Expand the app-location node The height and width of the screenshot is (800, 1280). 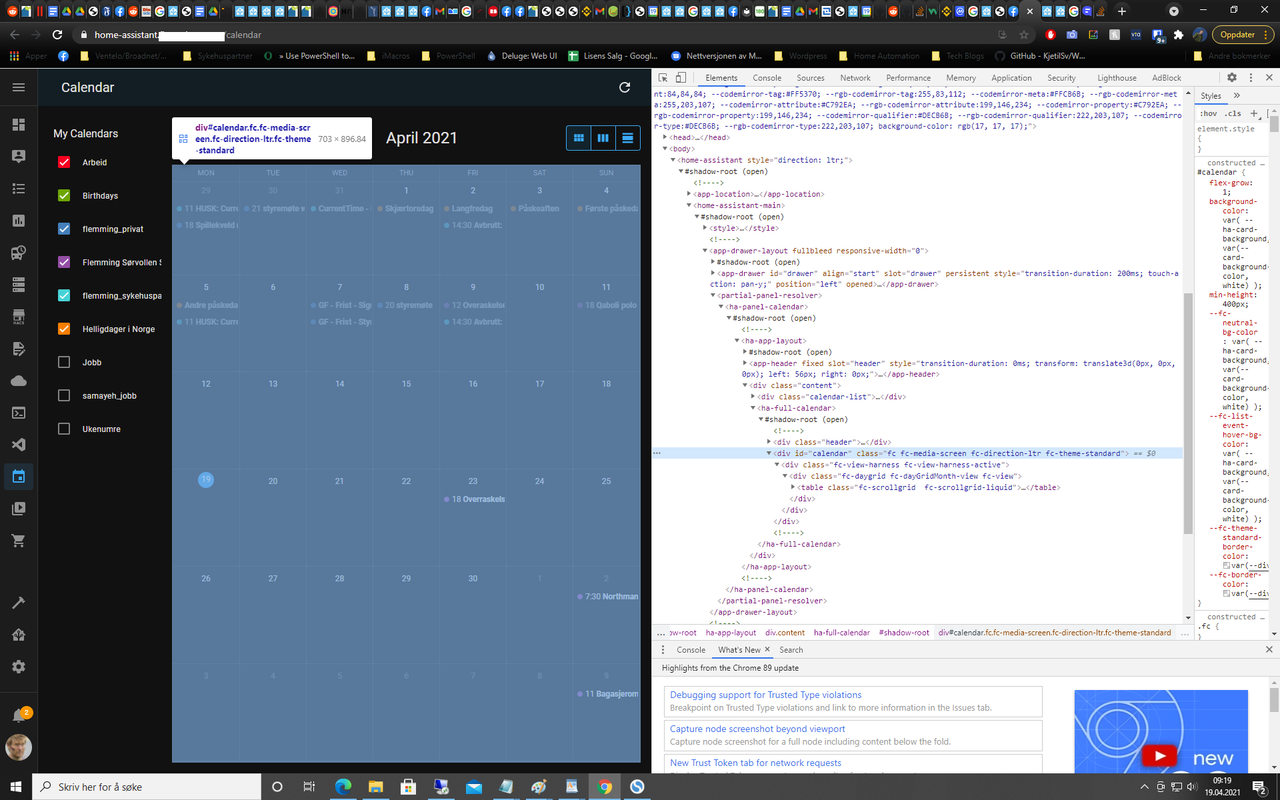[690, 194]
